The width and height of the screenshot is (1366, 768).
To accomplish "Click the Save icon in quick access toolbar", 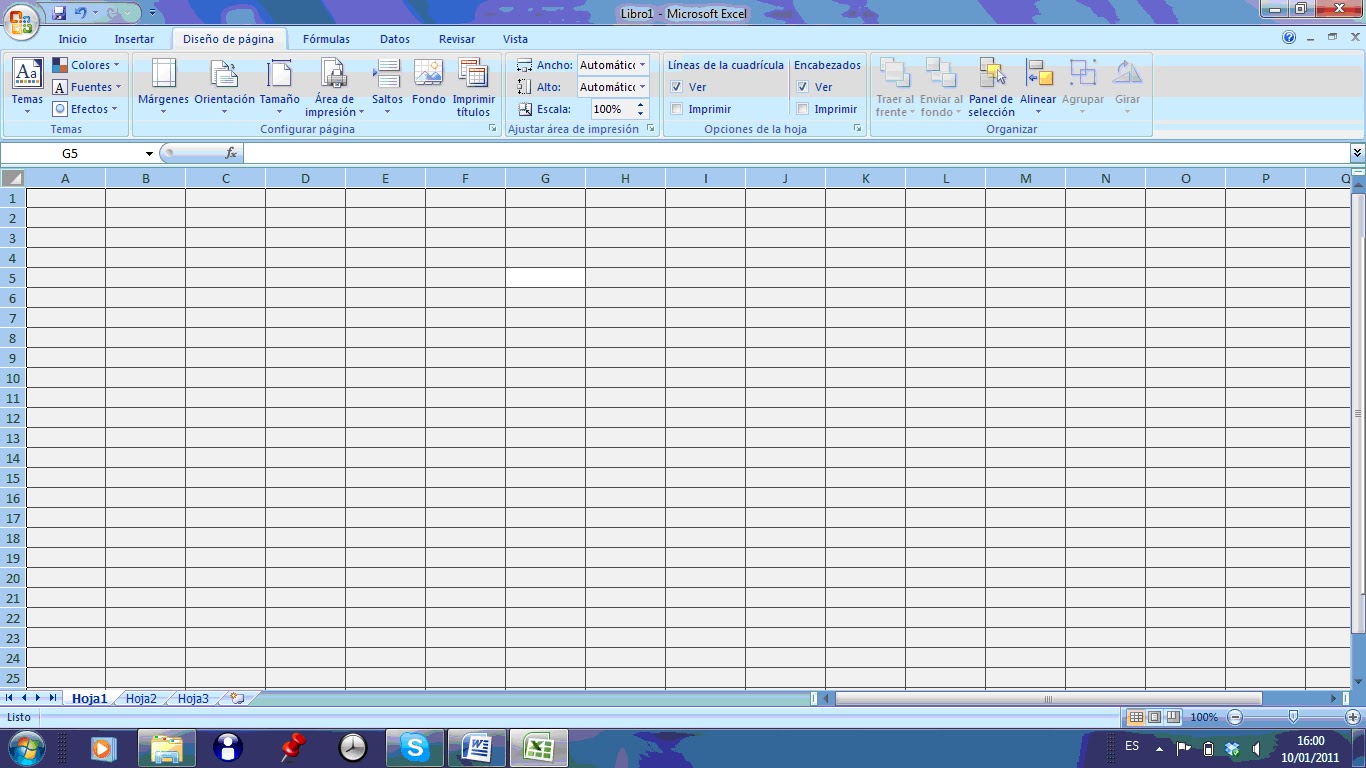I will (59, 13).
